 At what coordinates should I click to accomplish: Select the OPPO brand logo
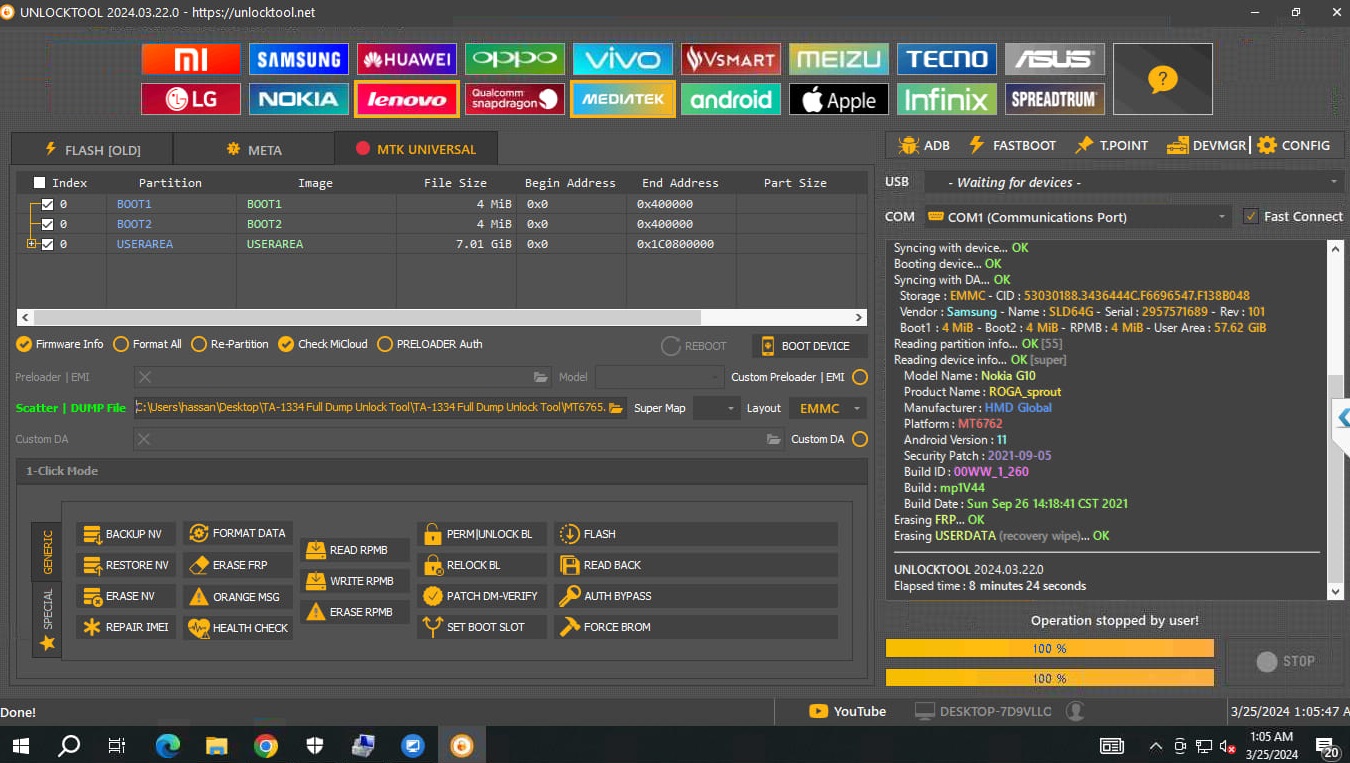(515, 59)
